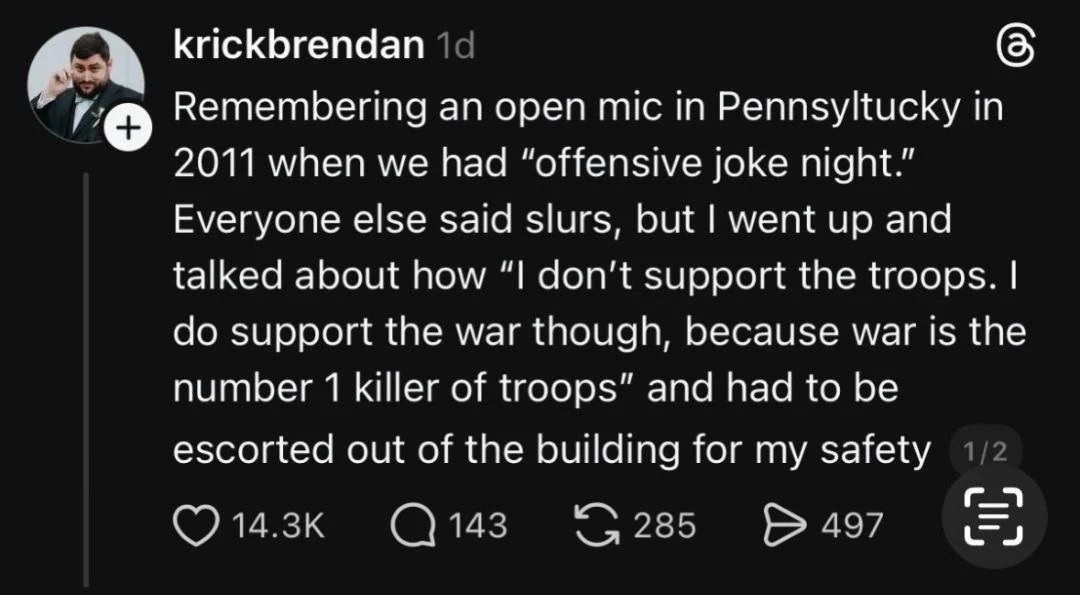1080x595 pixels.
Task: Tap the 1/2 thread page indicator
Action: click(x=984, y=452)
